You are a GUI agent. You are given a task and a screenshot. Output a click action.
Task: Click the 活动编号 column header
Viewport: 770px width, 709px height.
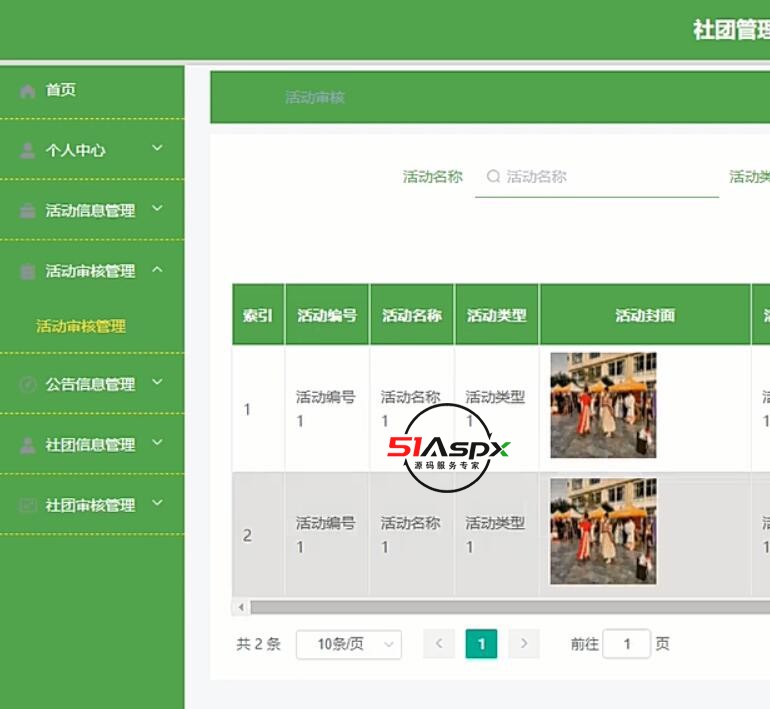(327, 315)
